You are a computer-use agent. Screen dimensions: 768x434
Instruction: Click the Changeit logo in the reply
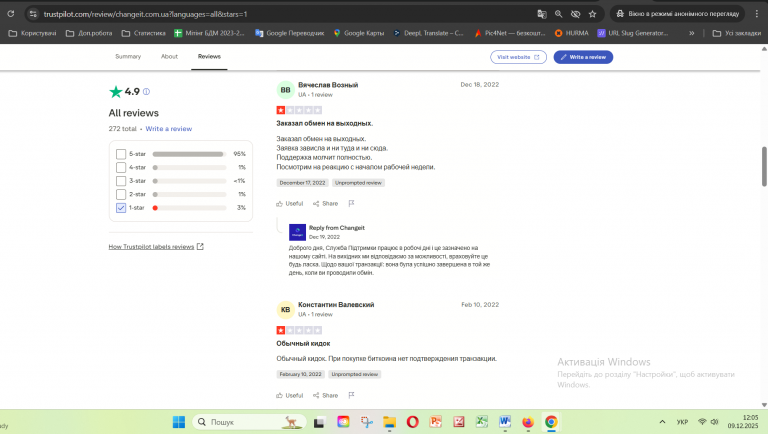pos(297,232)
